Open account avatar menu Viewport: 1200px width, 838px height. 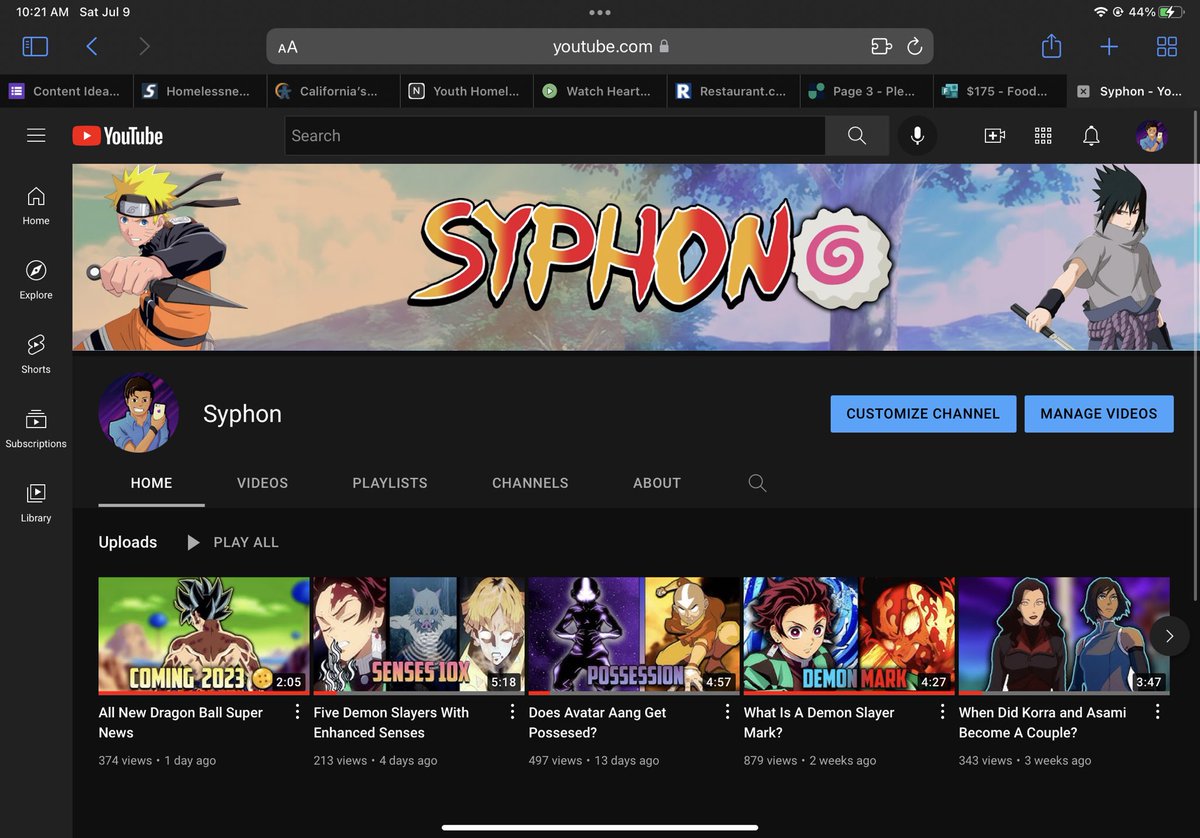[1152, 136]
